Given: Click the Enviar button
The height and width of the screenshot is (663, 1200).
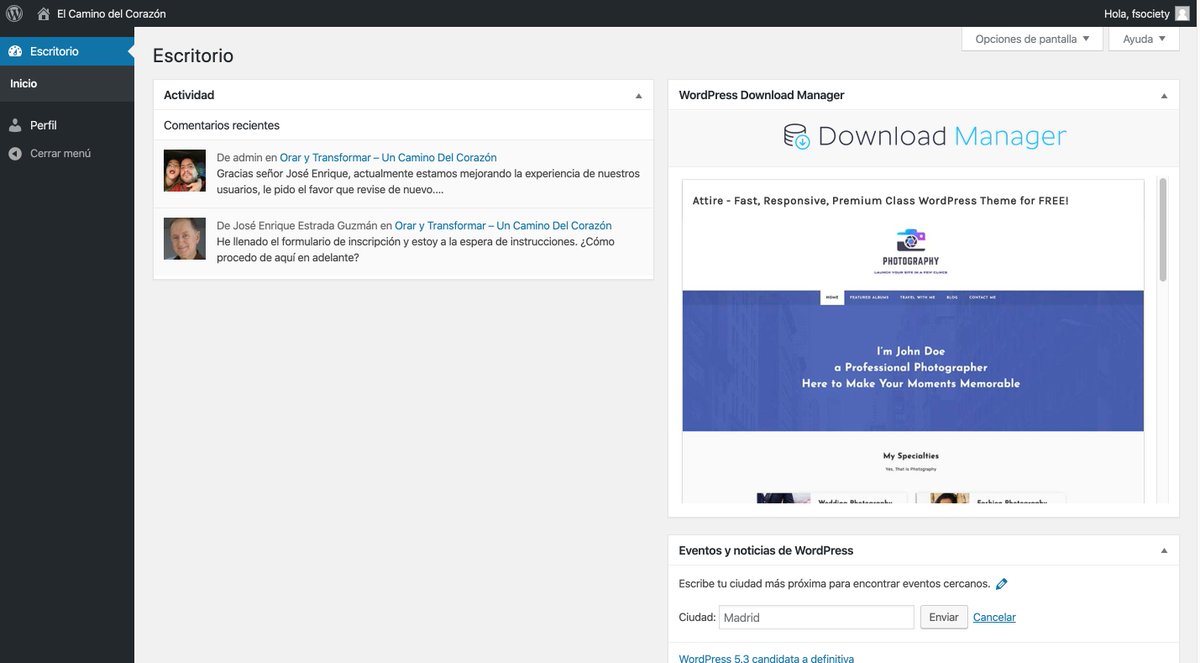Looking at the screenshot, I should 943,617.
